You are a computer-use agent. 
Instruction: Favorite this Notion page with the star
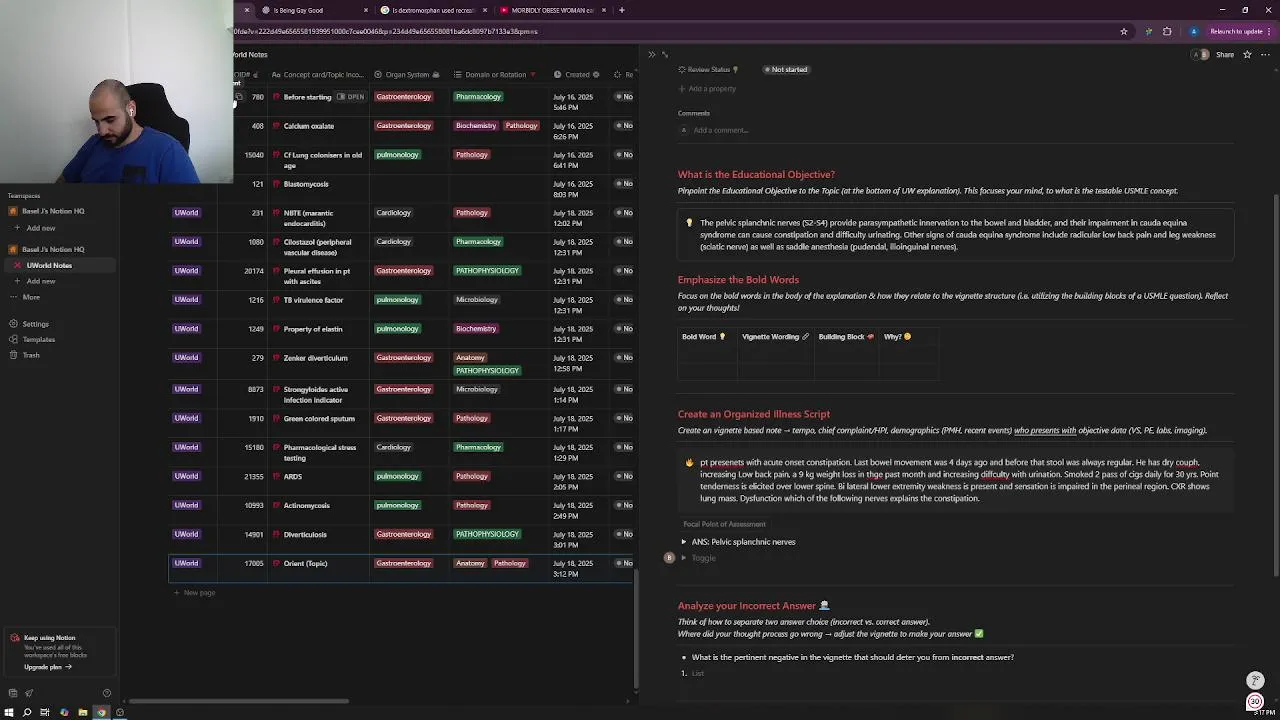(x=1247, y=54)
